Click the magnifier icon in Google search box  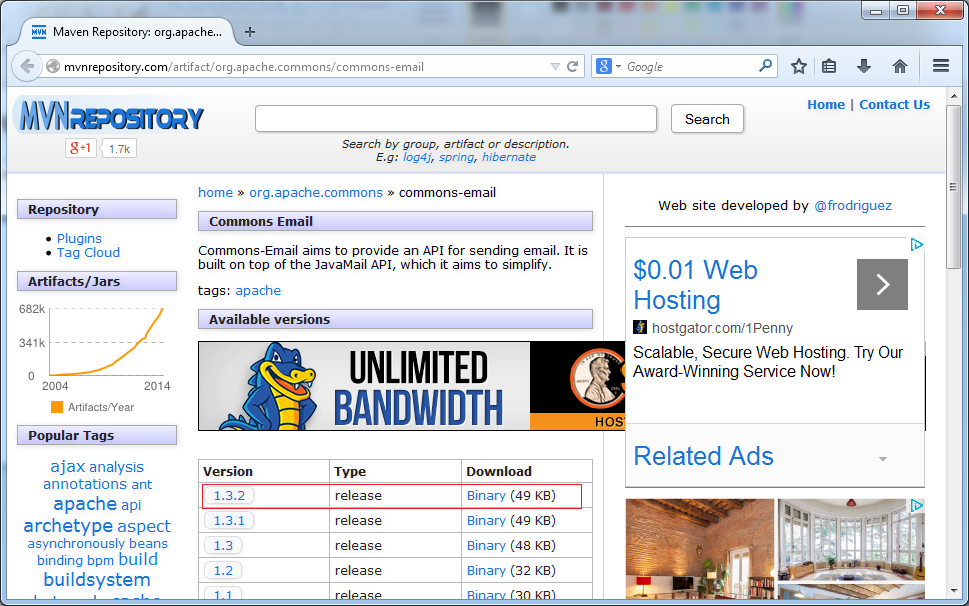tap(765, 65)
